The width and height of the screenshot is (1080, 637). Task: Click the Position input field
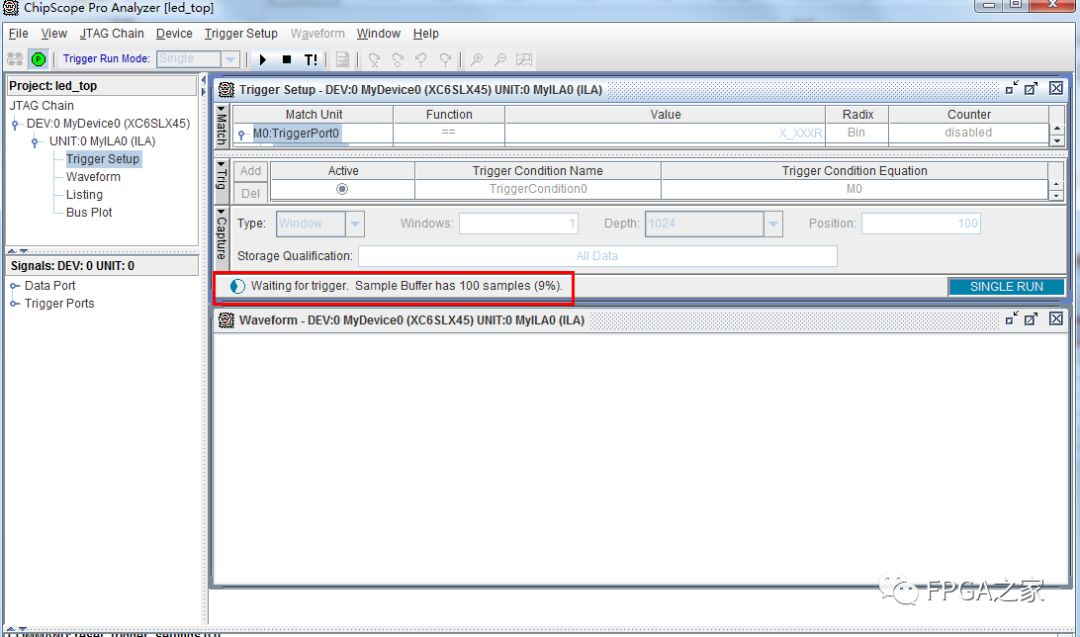[921, 224]
